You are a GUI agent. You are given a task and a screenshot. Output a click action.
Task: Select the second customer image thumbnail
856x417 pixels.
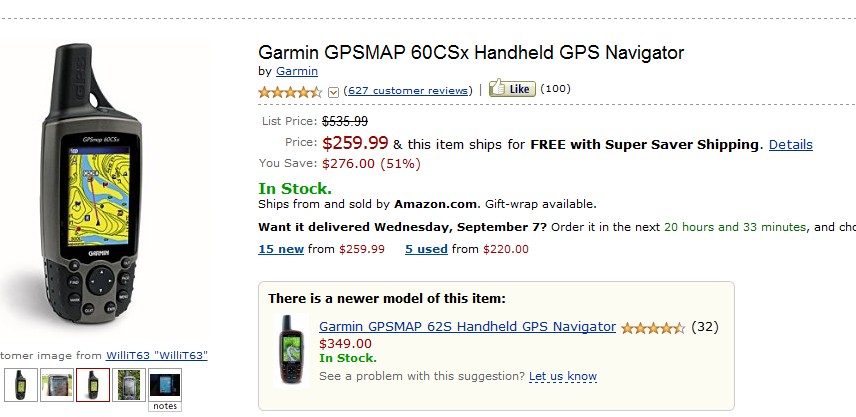pos(56,384)
